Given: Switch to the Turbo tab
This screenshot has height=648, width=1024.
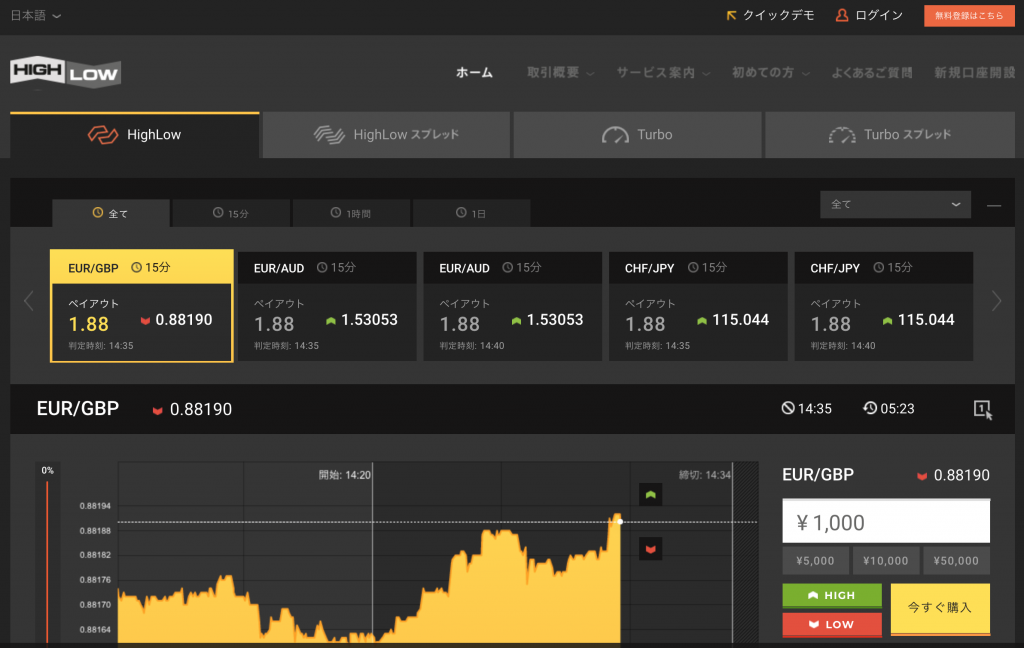Looking at the screenshot, I should [637, 135].
